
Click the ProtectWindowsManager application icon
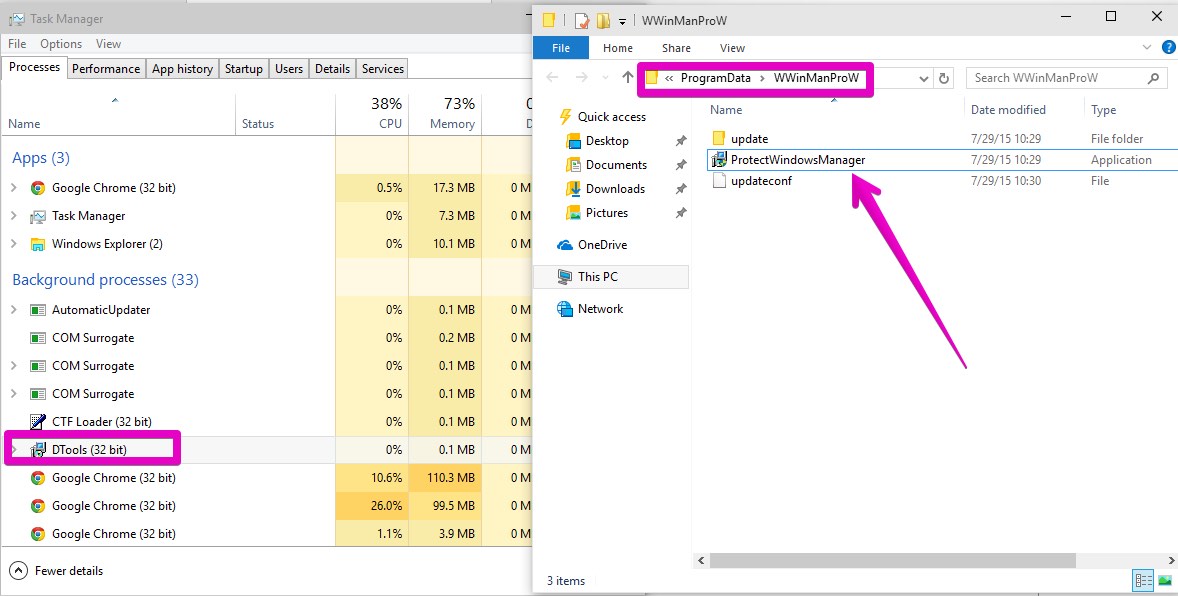pos(719,160)
